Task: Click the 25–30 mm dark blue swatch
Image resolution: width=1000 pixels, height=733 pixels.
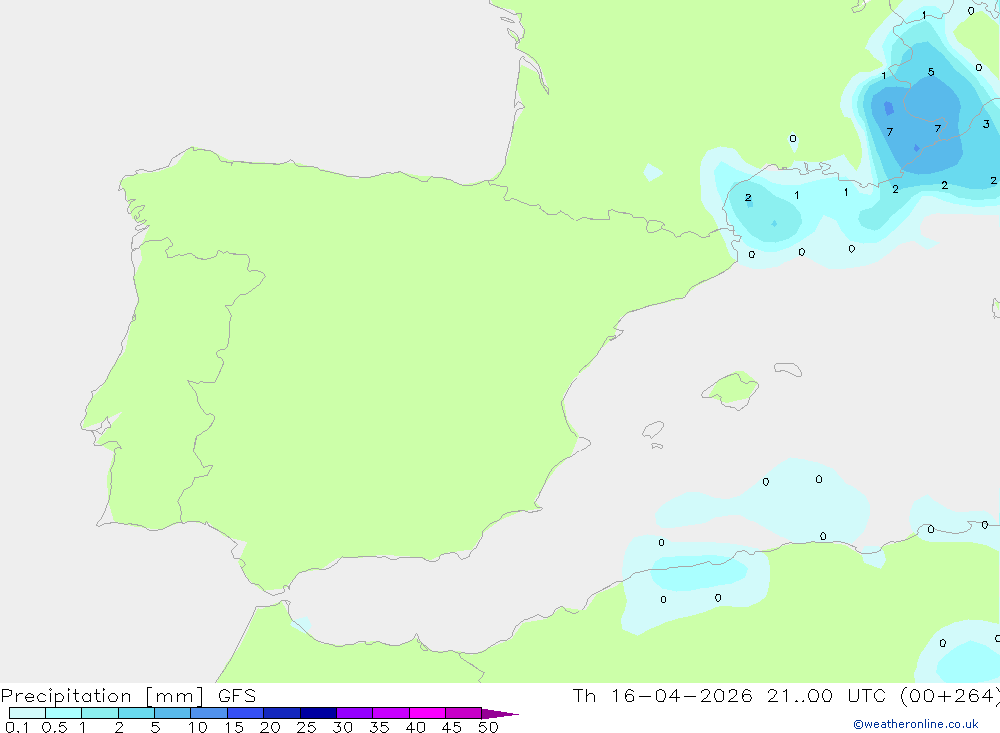Action: [318, 713]
